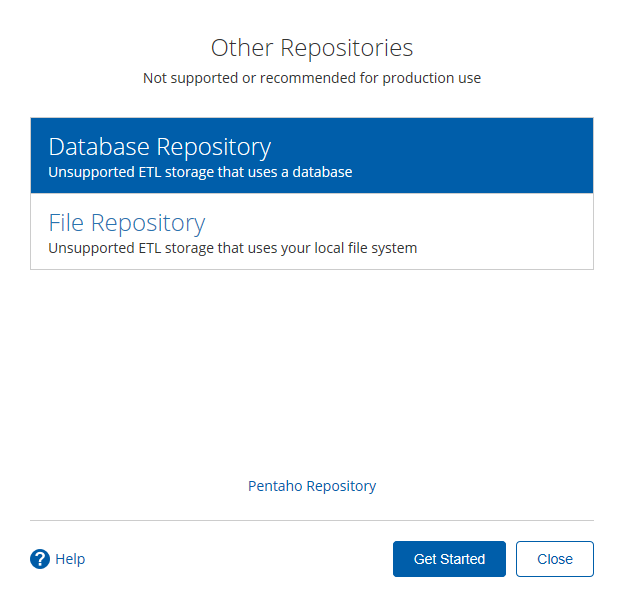The width and height of the screenshot is (624, 595).
Task: Click the Other Repositories heading
Action: tap(312, 48)
